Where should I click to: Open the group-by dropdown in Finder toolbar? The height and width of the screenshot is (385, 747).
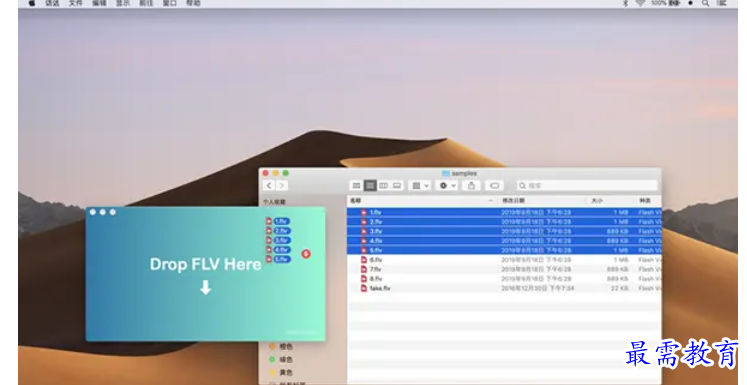[420, 185]
